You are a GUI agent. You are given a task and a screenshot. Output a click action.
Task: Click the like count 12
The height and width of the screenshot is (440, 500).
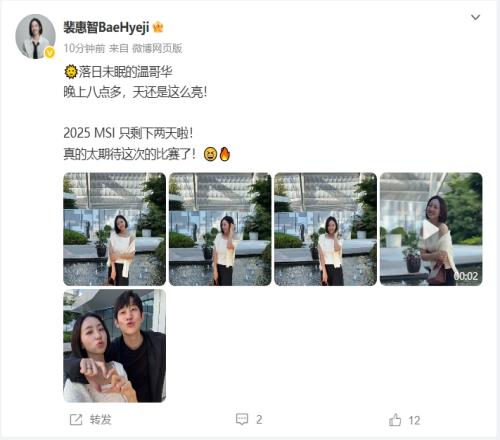click(x=414, y=420)
